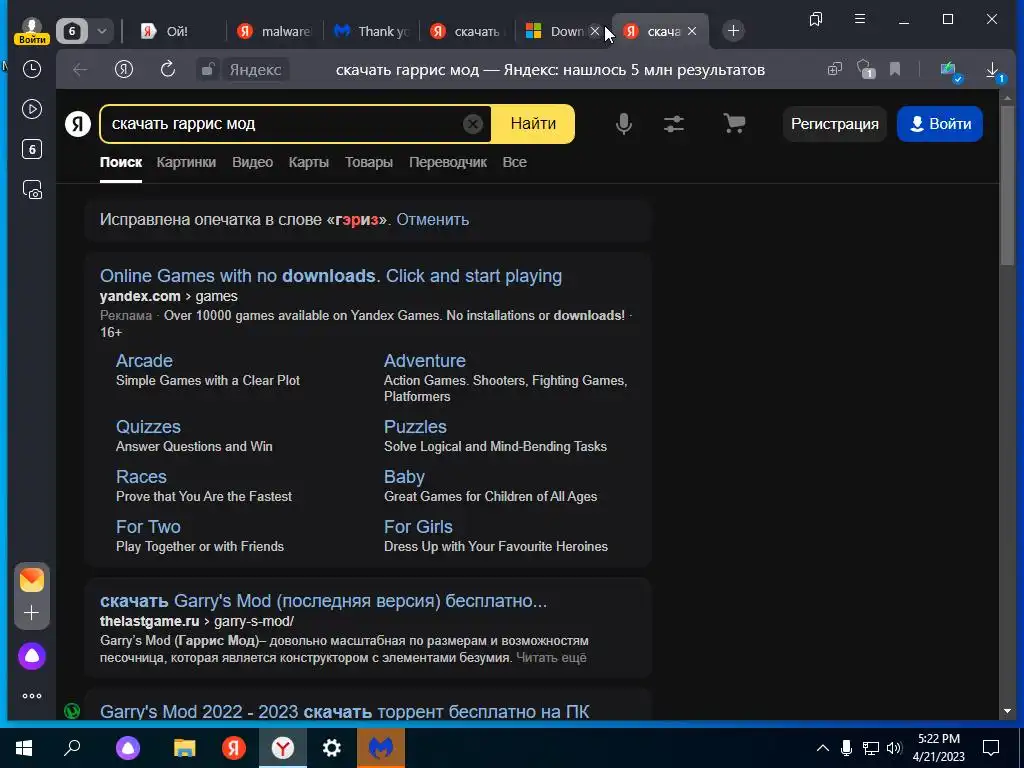Start voice search with microphone icon

pos(624,123)
